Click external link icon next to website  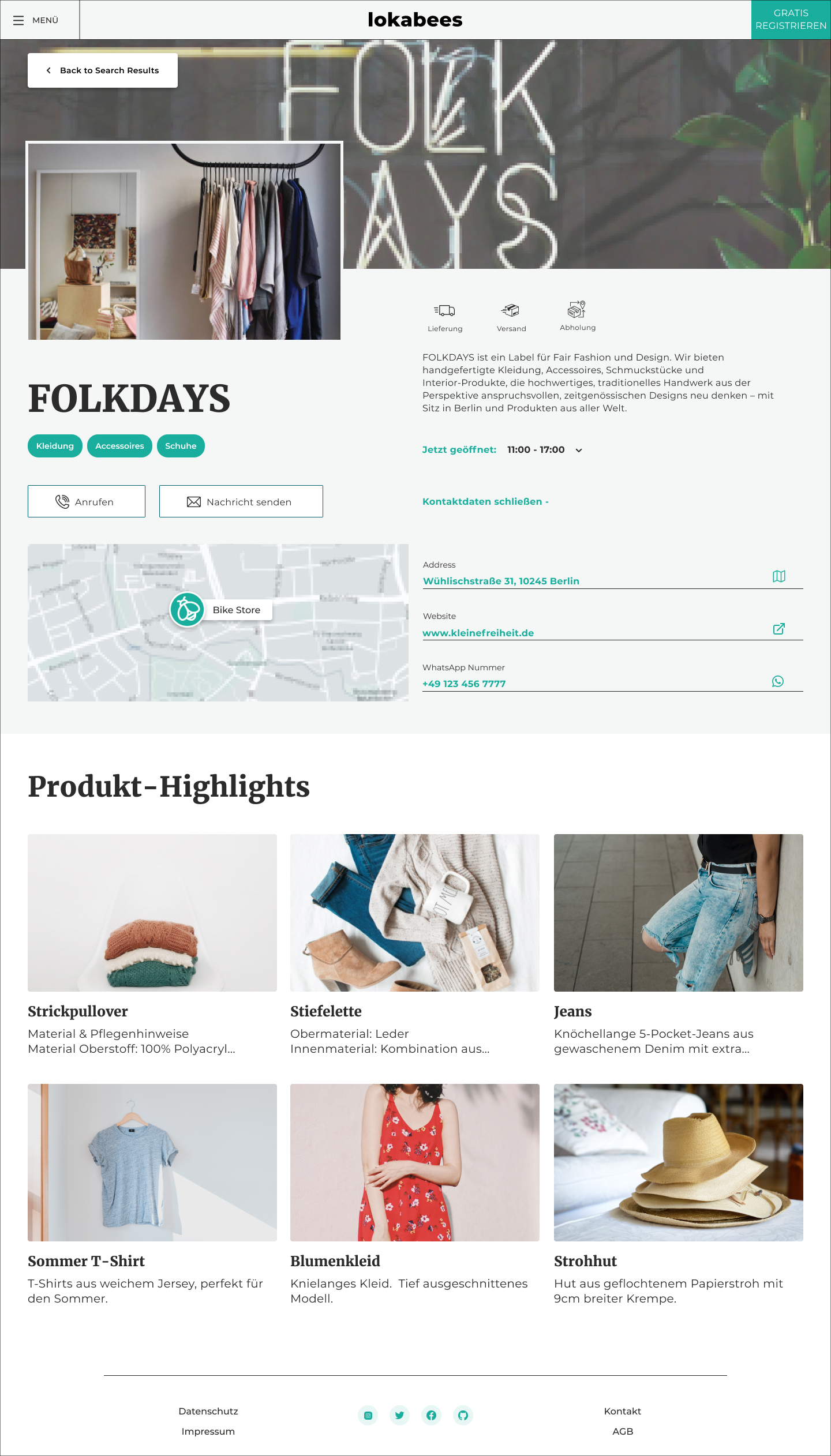click(x=779, y=629)
